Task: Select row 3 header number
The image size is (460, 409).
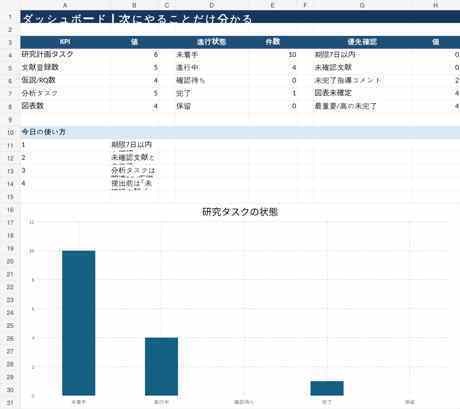Action: coord(10,42)
